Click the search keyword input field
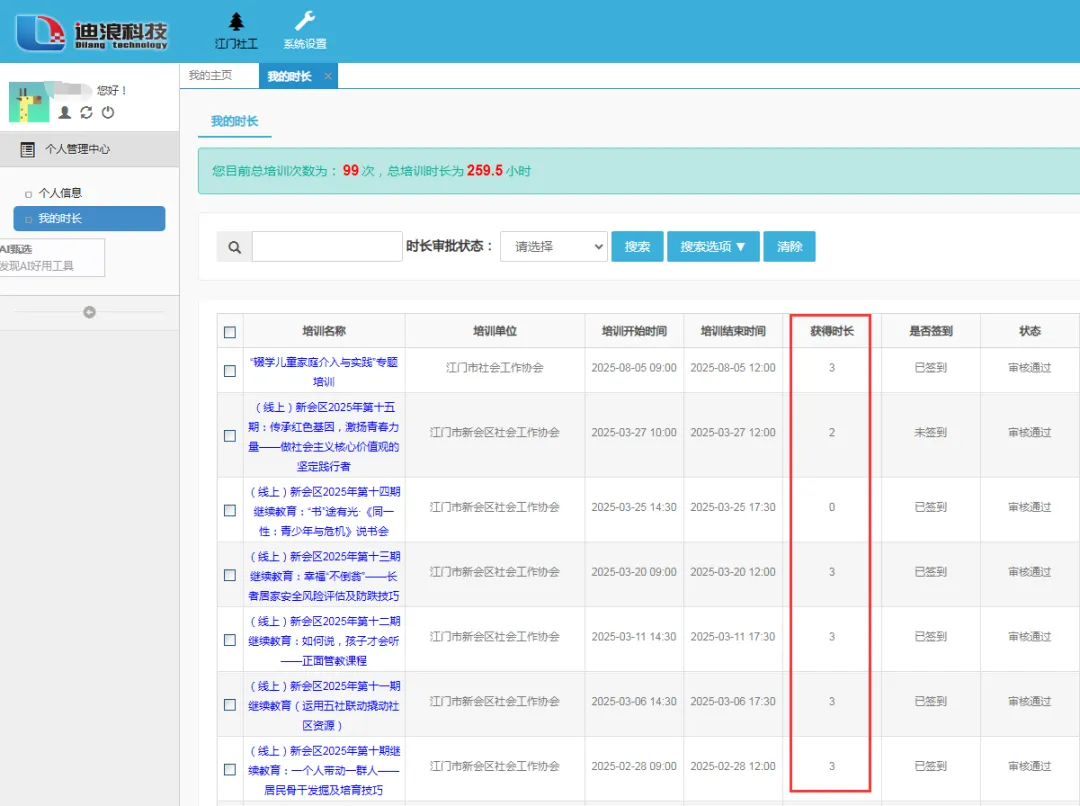The width and height of the screenshot is (1080, 806). 327,247
